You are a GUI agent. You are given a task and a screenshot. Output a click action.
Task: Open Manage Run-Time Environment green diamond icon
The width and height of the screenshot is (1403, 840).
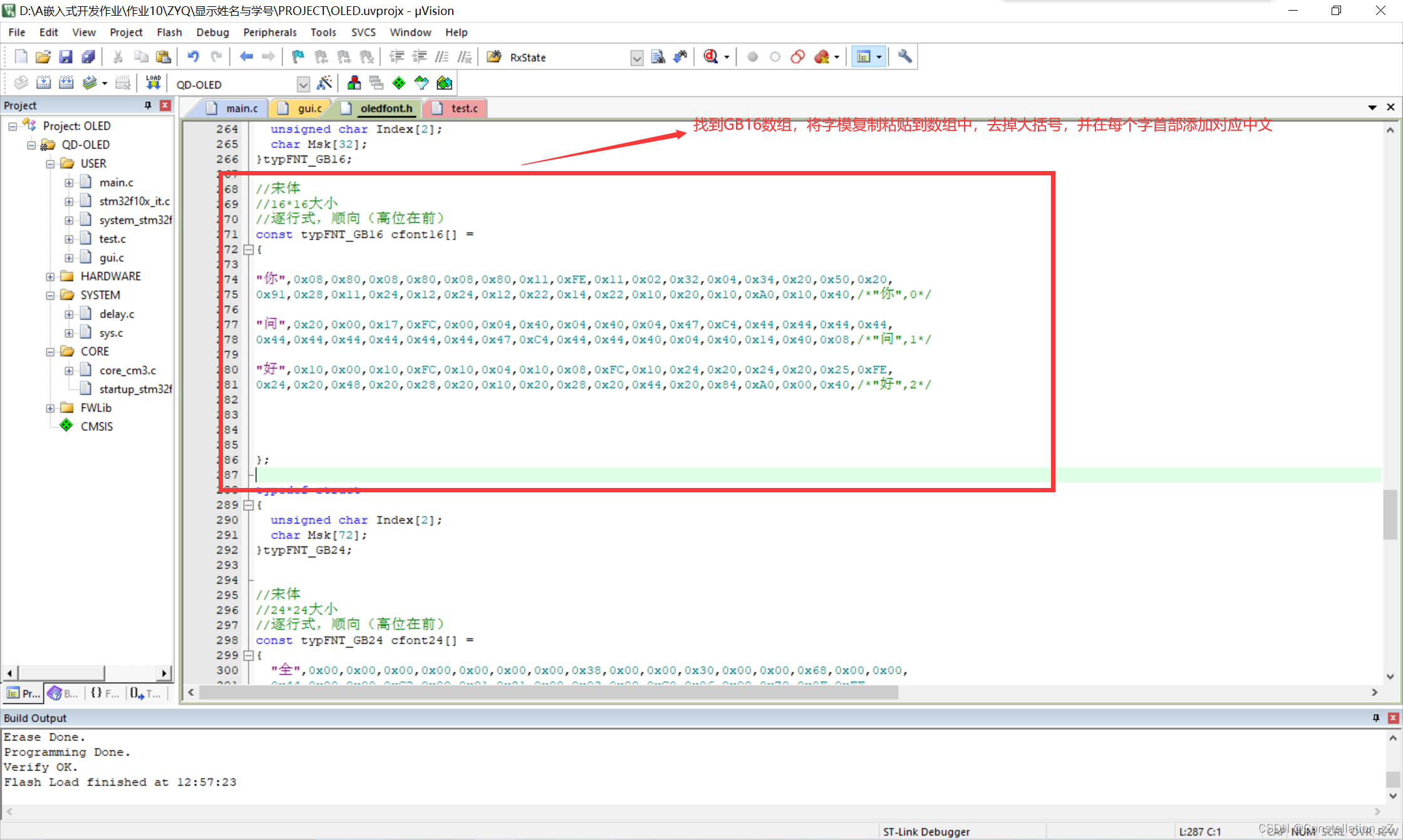pos(398,83)
